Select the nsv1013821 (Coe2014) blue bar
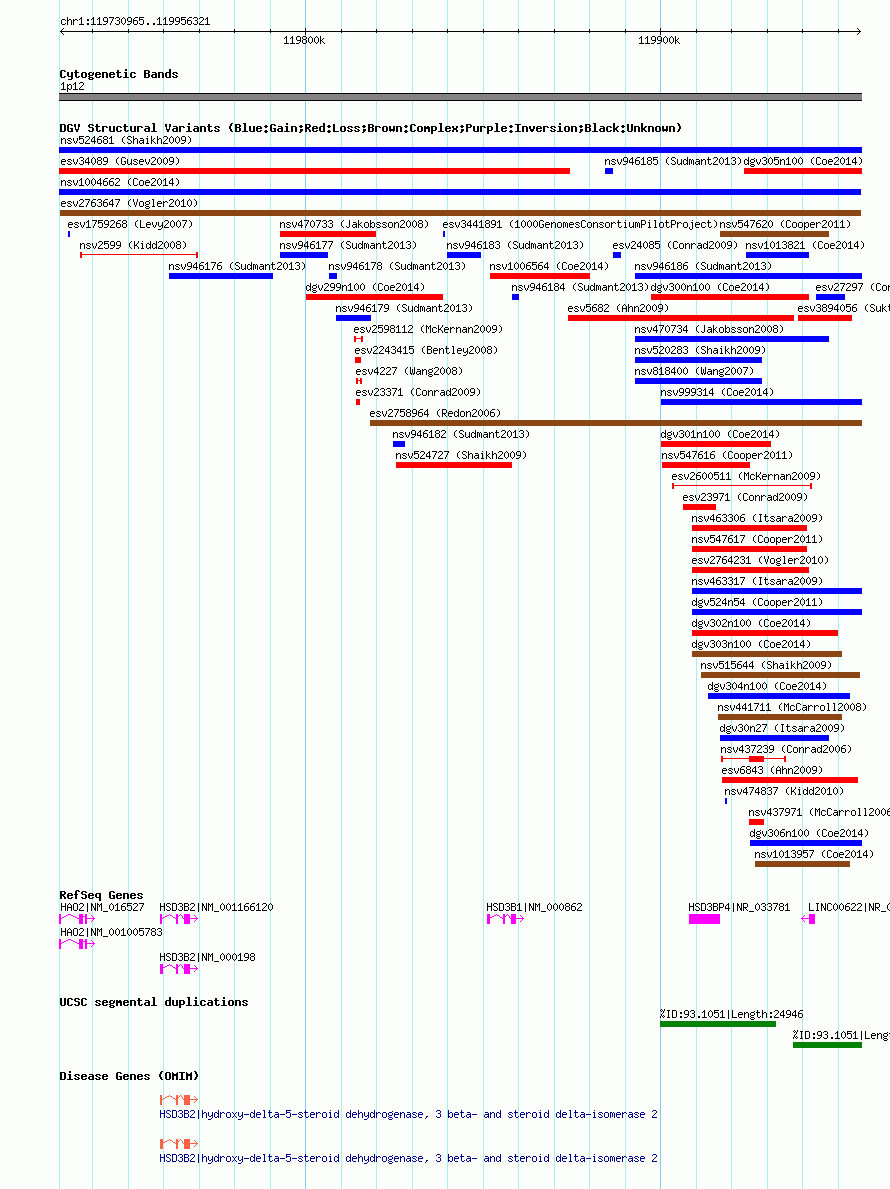 [778, 255]
